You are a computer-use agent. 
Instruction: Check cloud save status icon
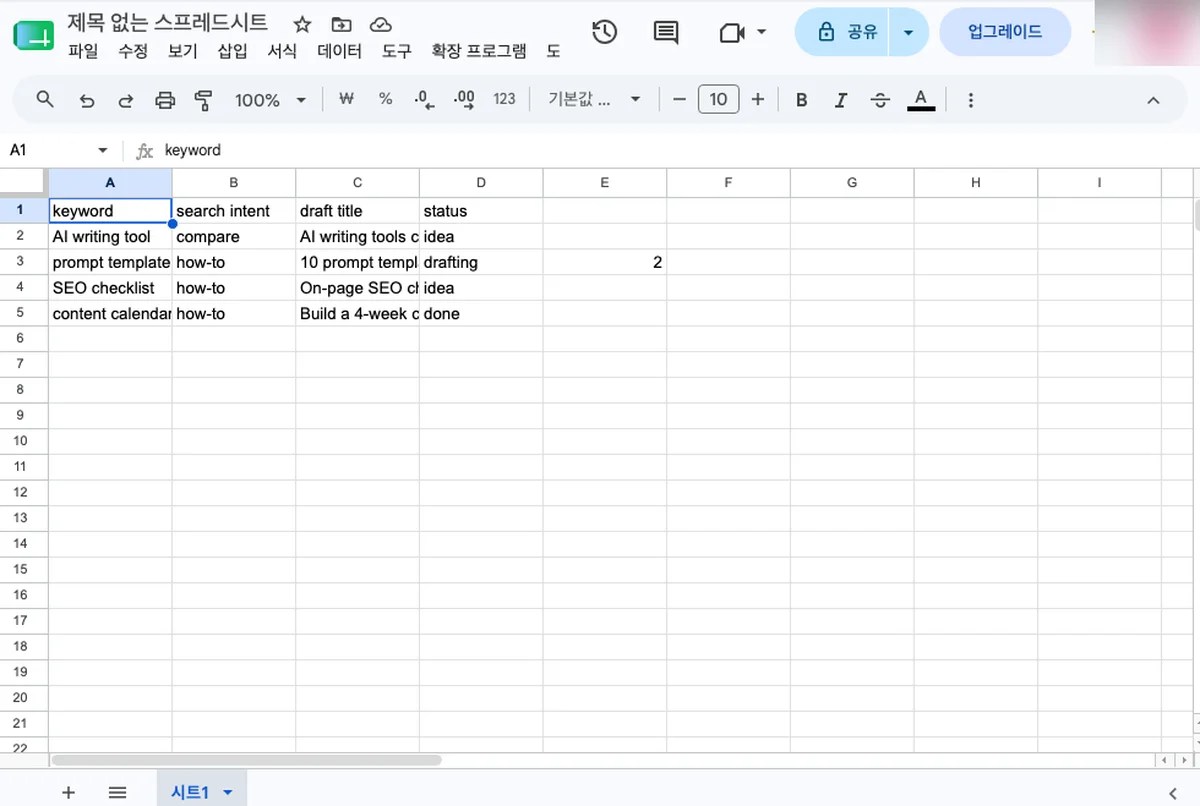point(380,25)
